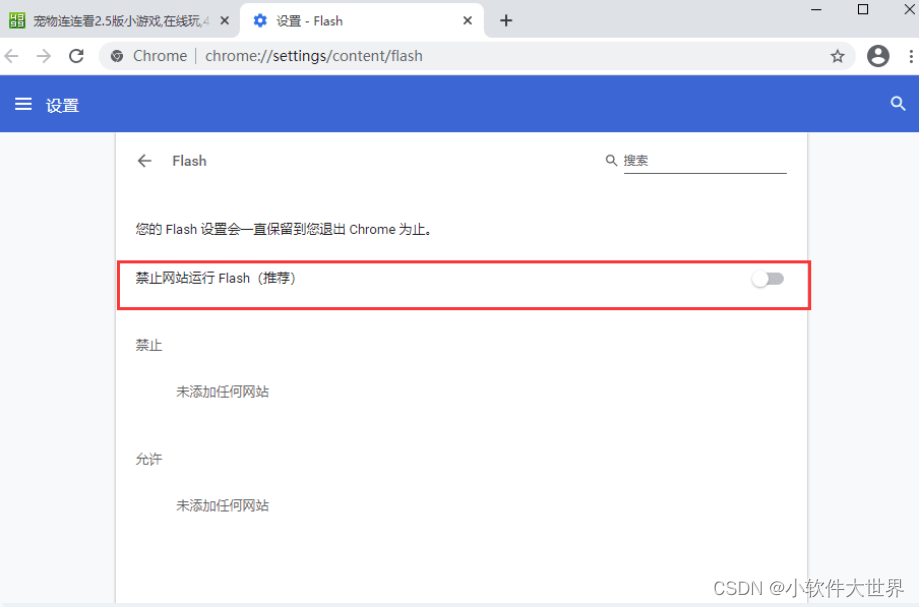Click the settings gear favicon on tab
This screenshot has width=919, height=607.
point(260,21)
